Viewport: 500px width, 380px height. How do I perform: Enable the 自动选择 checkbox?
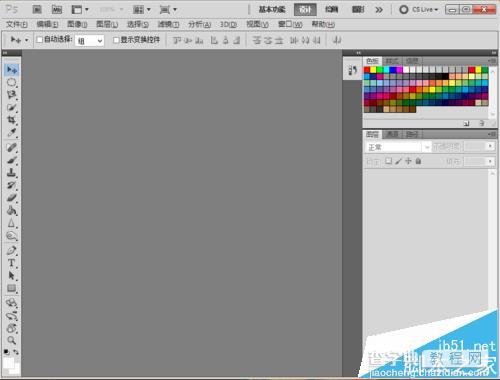39,40
